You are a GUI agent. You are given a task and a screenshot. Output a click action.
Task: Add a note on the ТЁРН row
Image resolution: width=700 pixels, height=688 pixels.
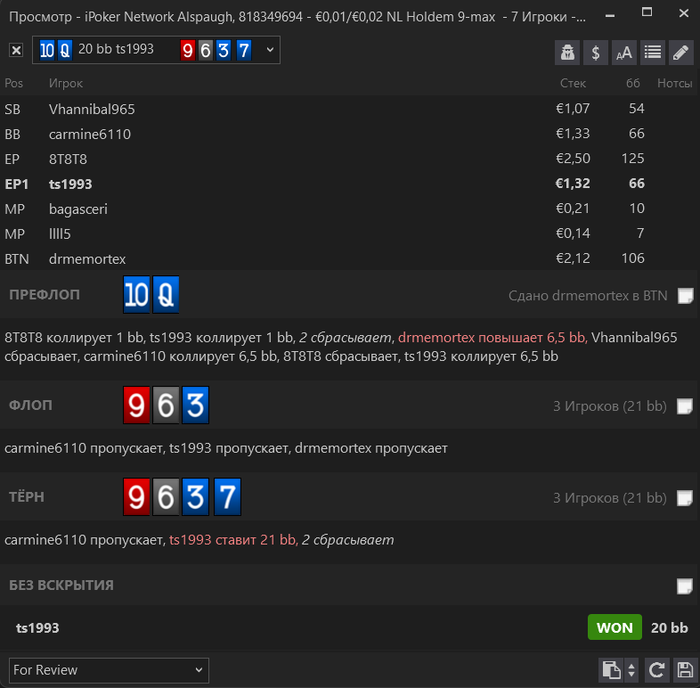tap(685, 498)
